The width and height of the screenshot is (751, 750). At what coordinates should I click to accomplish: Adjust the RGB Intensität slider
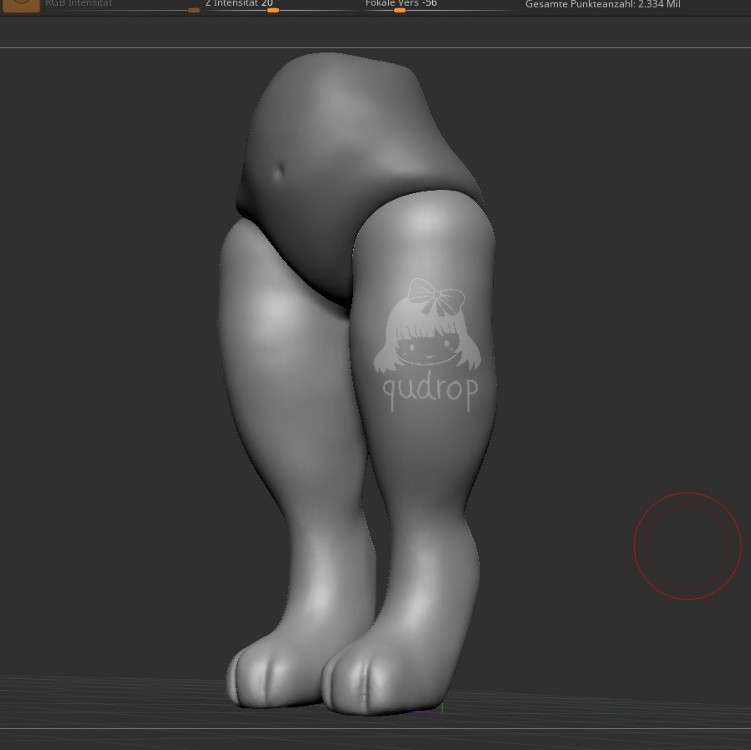pos(122,6)
